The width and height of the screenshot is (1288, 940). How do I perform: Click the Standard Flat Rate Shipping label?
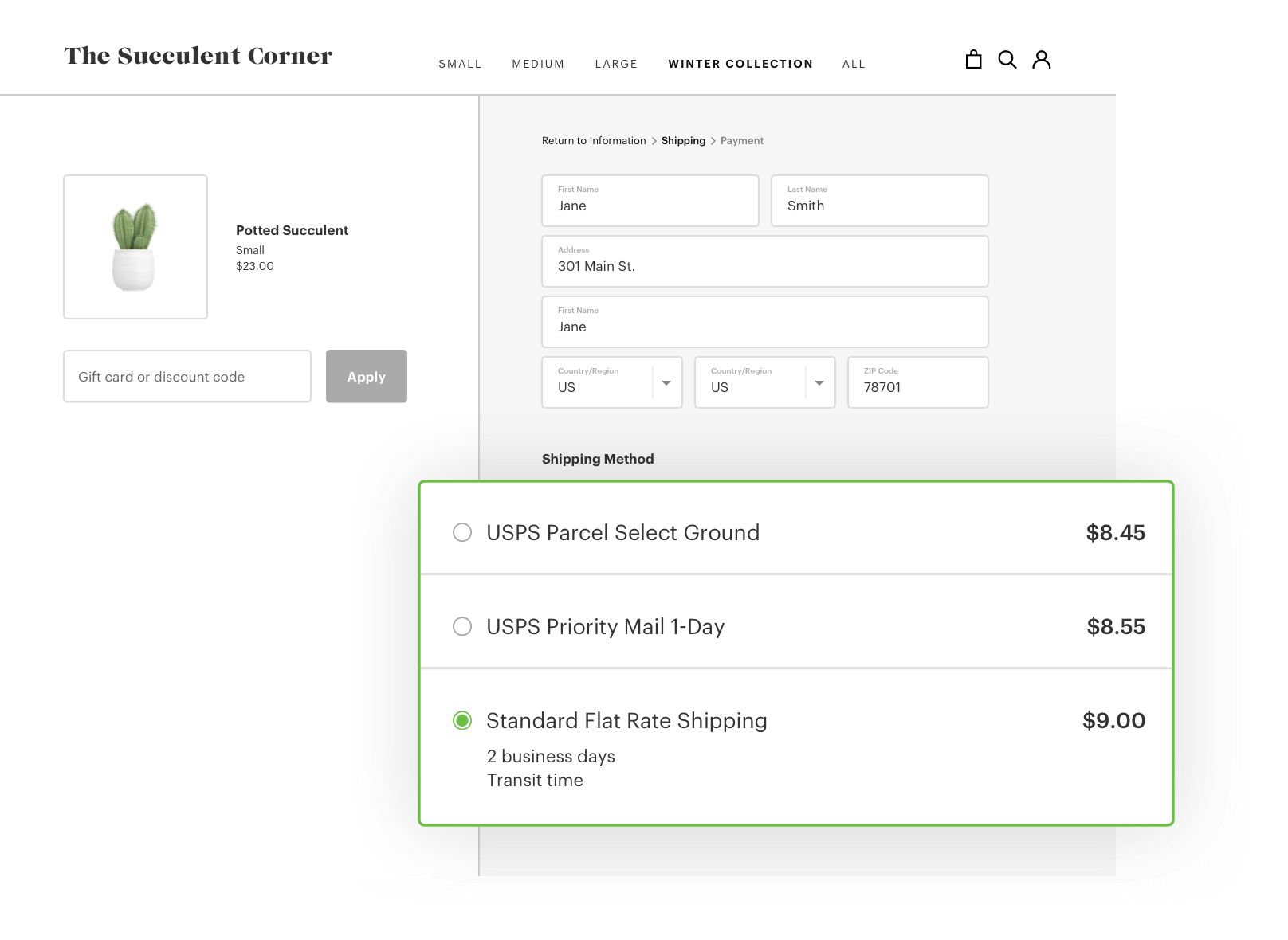click(626, 721)
